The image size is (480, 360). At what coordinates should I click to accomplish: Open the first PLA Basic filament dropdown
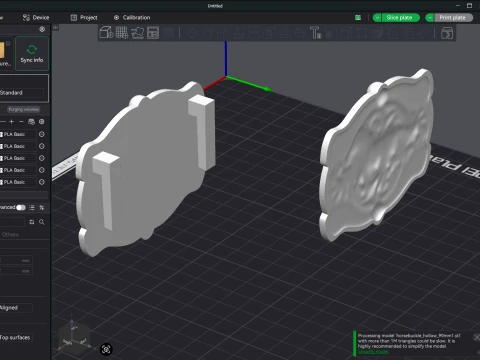[x=18, y=134]
